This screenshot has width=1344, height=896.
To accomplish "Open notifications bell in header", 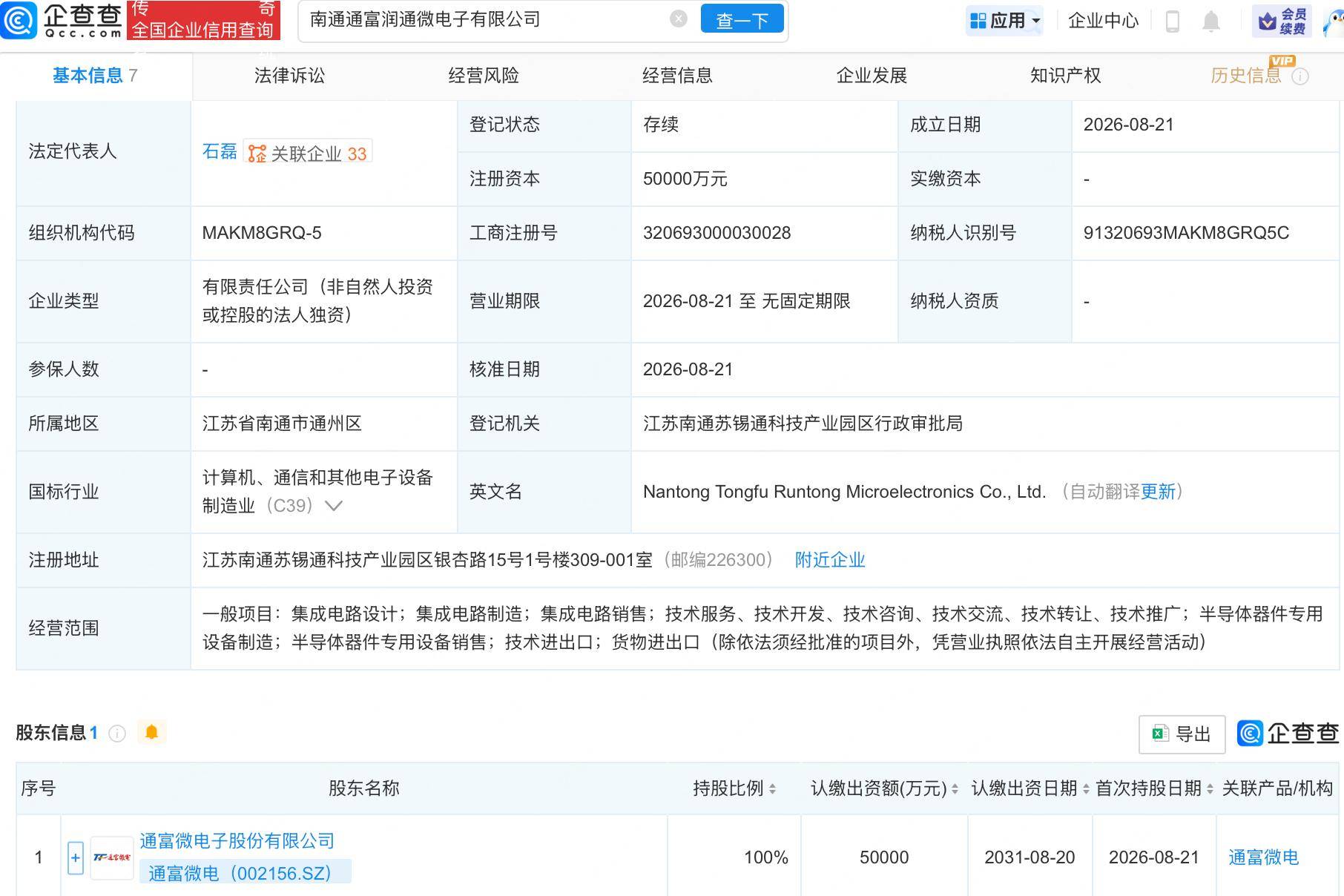I will pos(1210,22).
